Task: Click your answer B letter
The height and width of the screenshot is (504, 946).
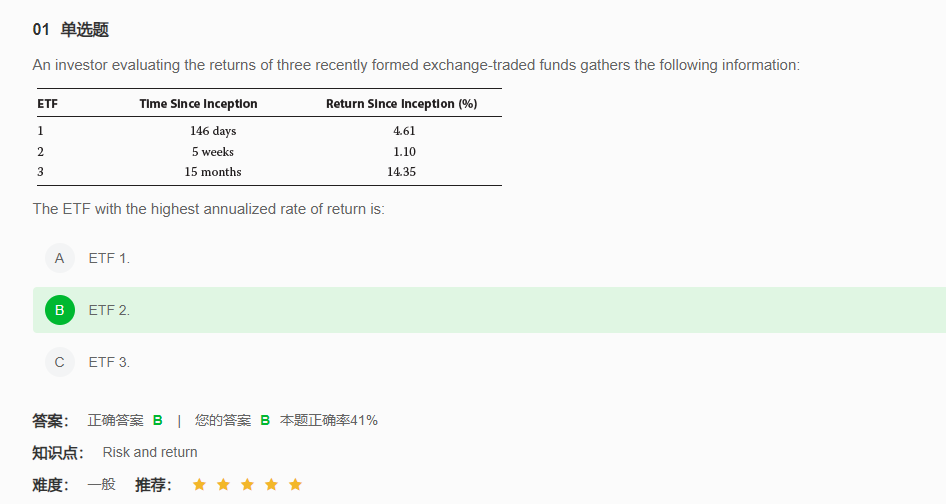Action: [x=265, y=421]
